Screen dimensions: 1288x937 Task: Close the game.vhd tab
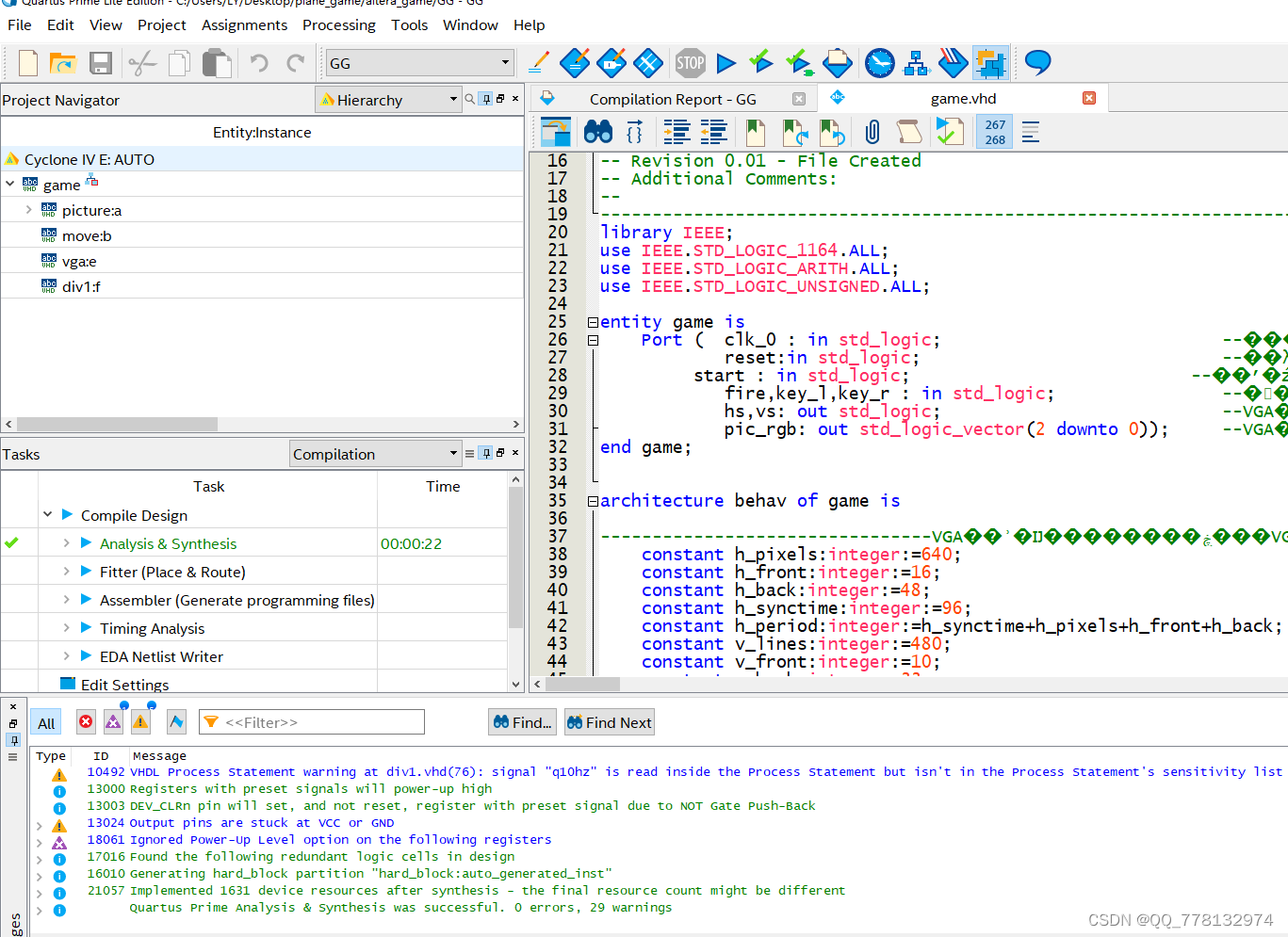click(x=1089, y=98)
